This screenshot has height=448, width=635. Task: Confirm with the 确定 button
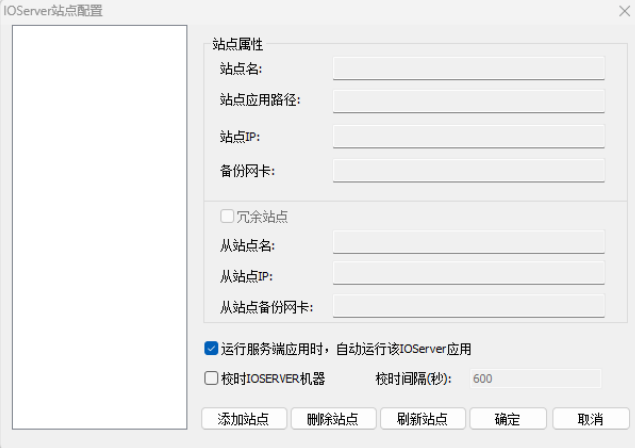click(x=508, y=418)
